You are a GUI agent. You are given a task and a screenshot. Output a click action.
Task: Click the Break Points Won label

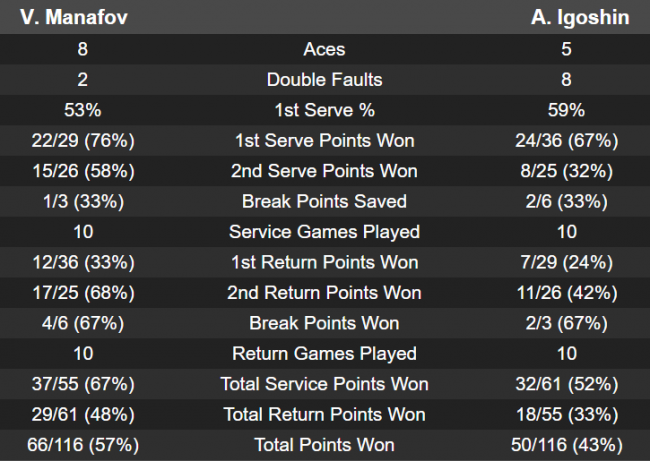click(324, 323)
